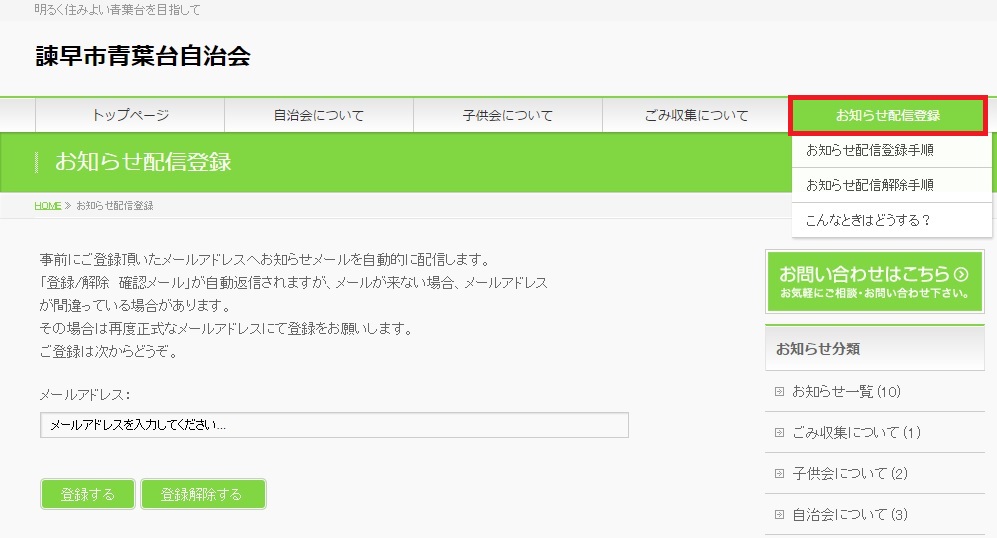This screenshot has width=997, height=538.
Task: Open 子供会について in the top navigation bar
Action: coord(507,115)
